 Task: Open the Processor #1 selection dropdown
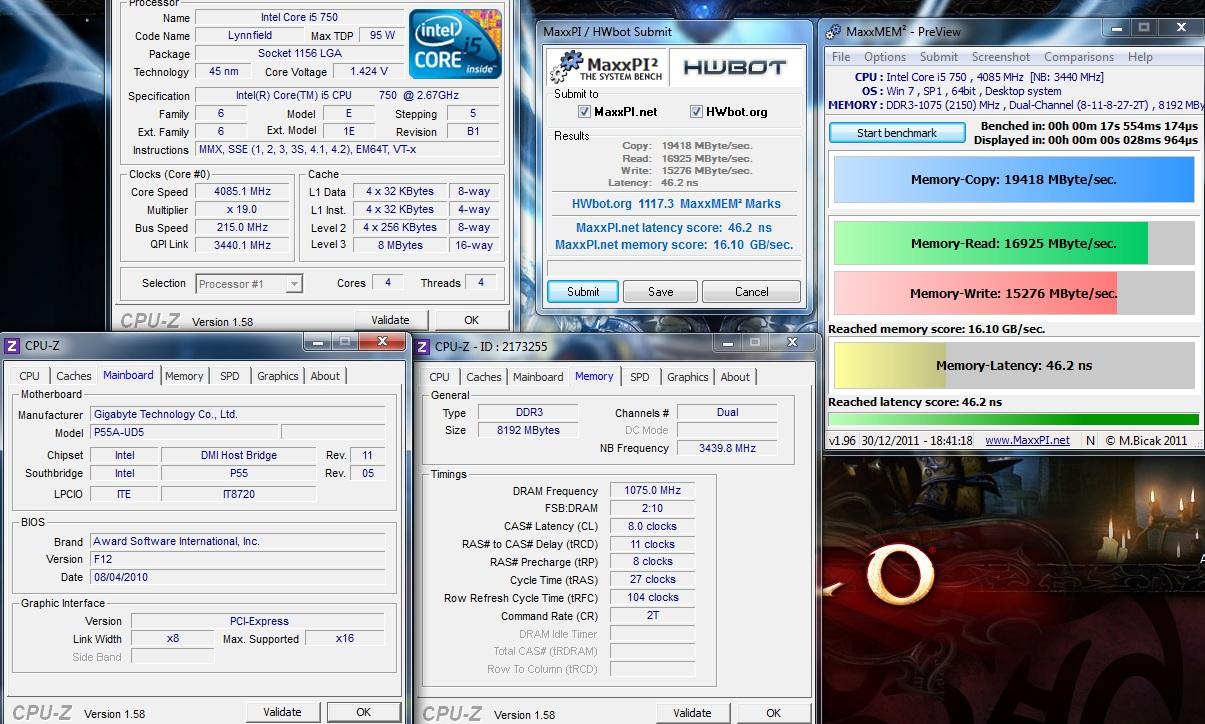[x=293, y=284]
